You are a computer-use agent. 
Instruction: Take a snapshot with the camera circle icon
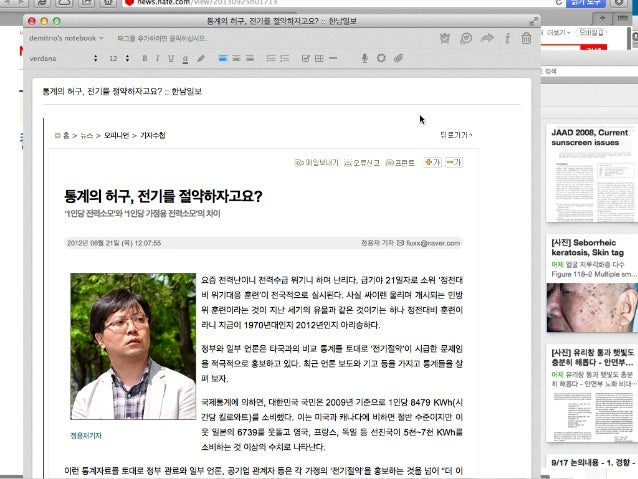coord(381,58)
